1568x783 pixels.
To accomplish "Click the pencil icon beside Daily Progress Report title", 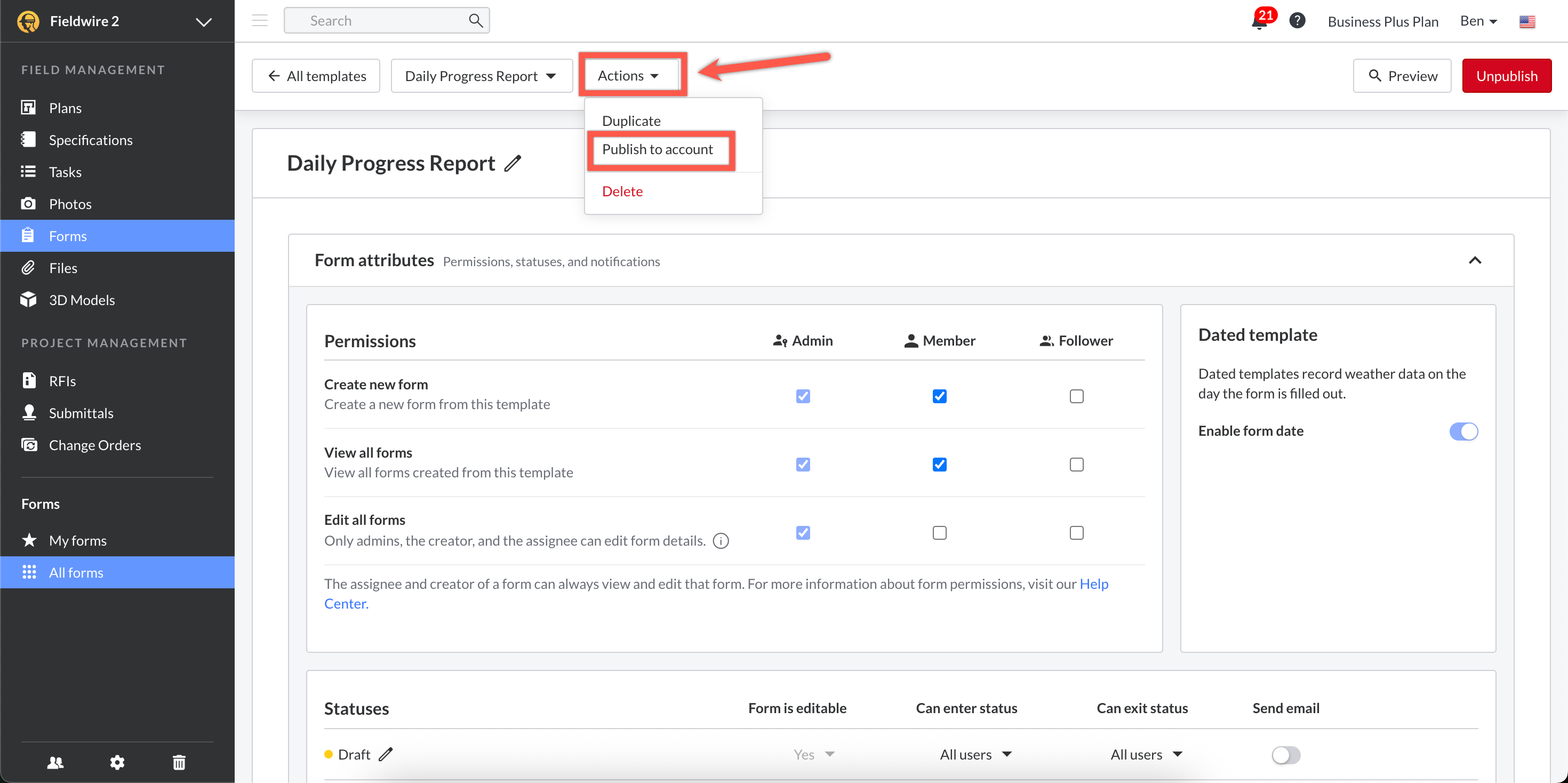I will point(513,163).
